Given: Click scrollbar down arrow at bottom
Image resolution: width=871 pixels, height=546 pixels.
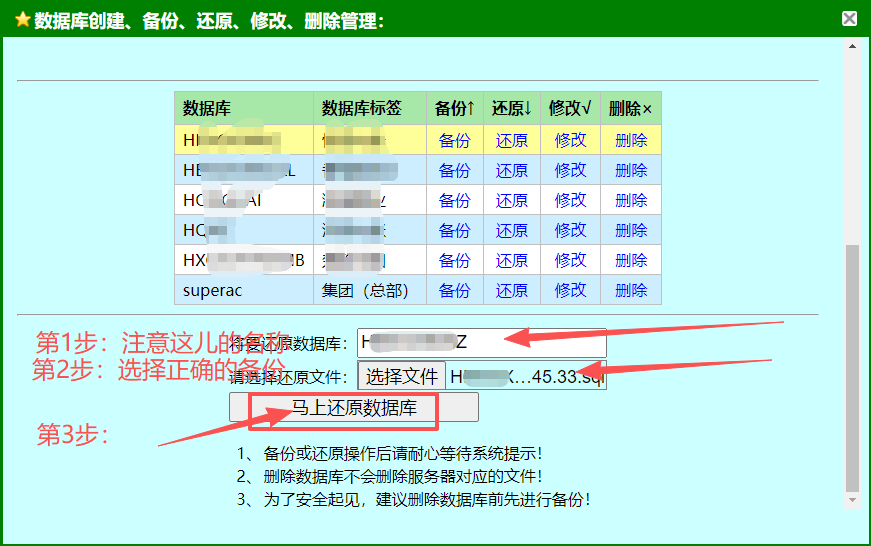Looking at the screenshot, I should 852,499.
